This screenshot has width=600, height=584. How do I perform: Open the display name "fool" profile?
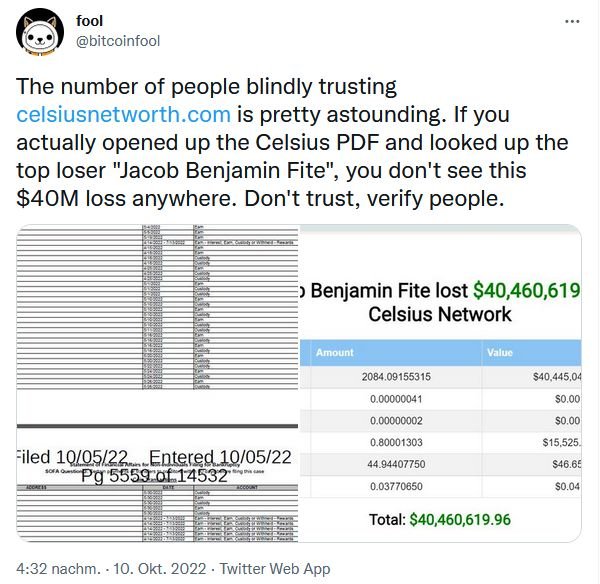click(x=90, y=21)
